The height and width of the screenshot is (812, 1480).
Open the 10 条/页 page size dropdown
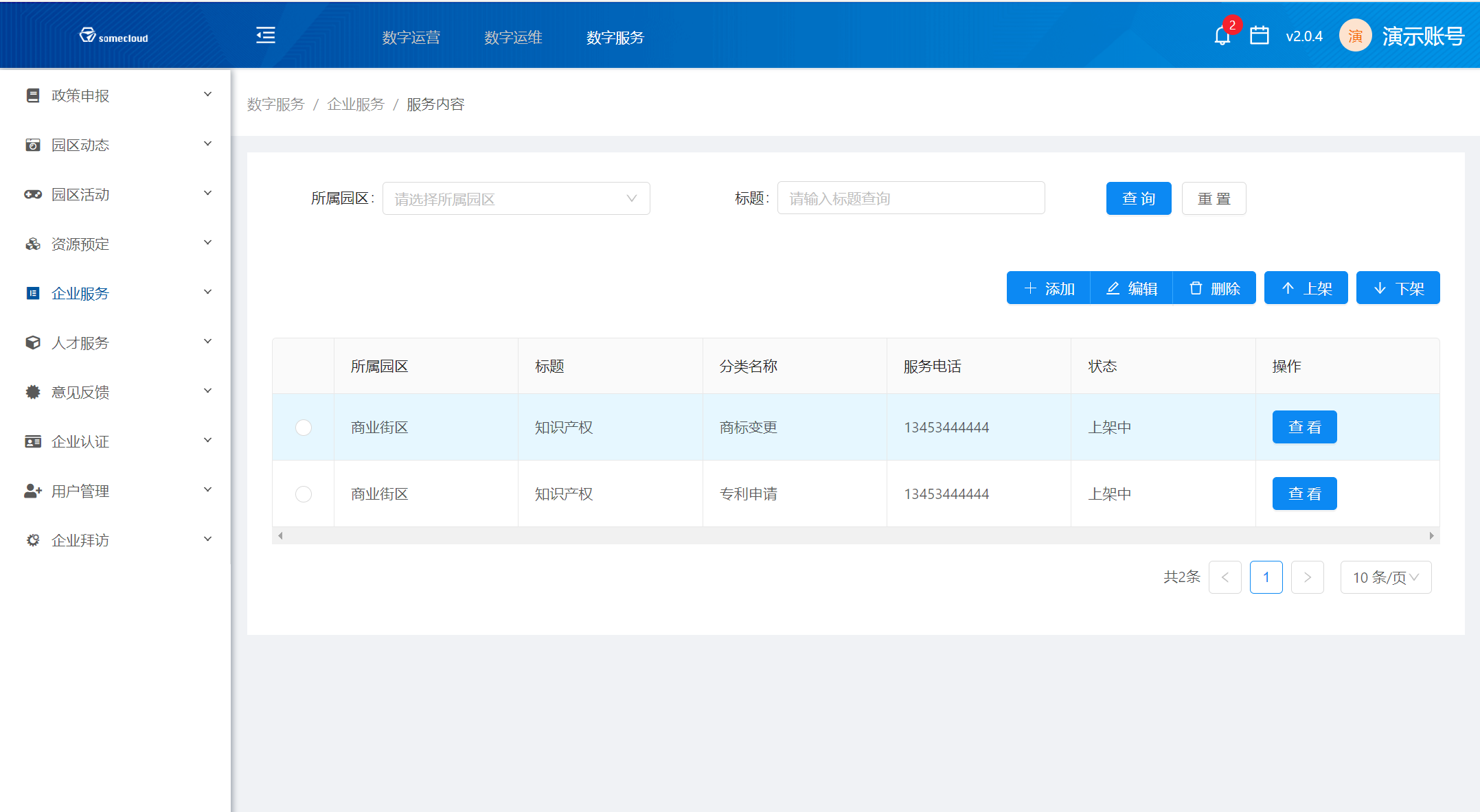pos(1385,577)
